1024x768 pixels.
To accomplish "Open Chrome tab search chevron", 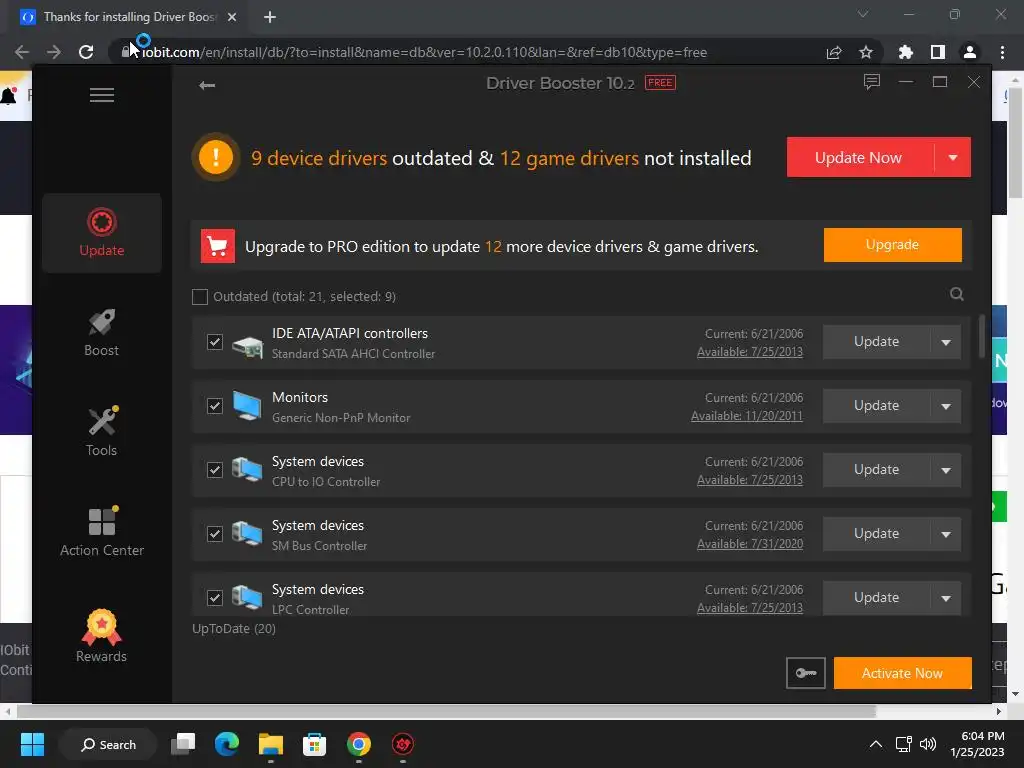I will pyautogui.click(x=863, y=14).
